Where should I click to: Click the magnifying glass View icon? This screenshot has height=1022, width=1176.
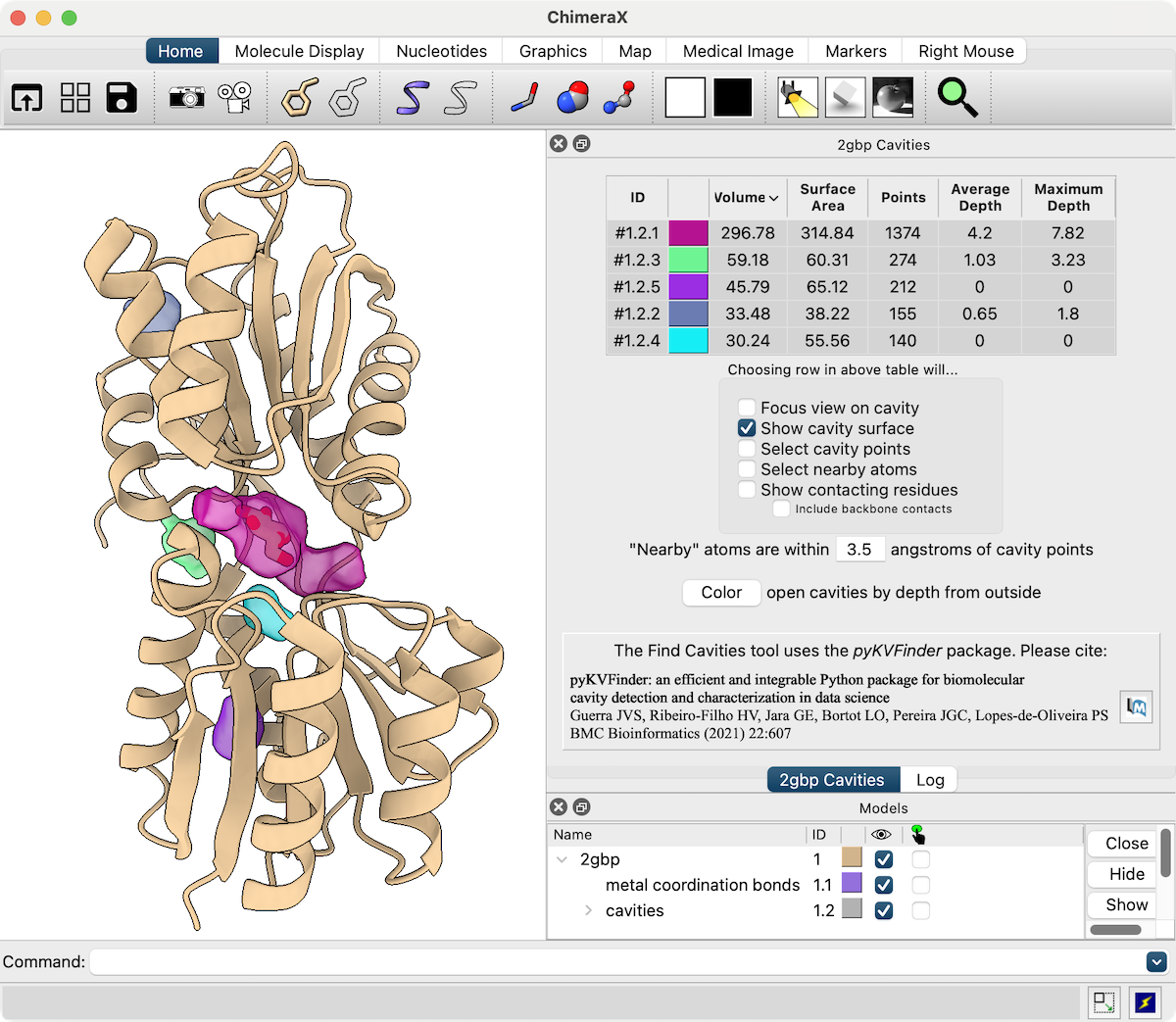pos(957,97)
